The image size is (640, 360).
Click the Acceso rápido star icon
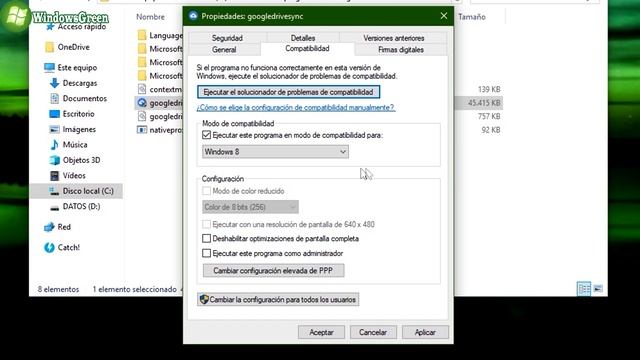tap(50, 27)
